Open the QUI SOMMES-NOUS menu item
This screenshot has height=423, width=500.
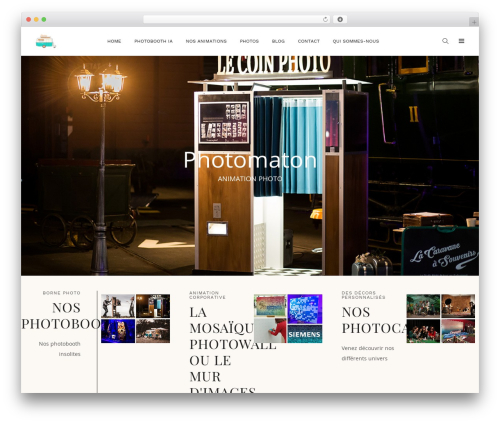pos(356,41)
